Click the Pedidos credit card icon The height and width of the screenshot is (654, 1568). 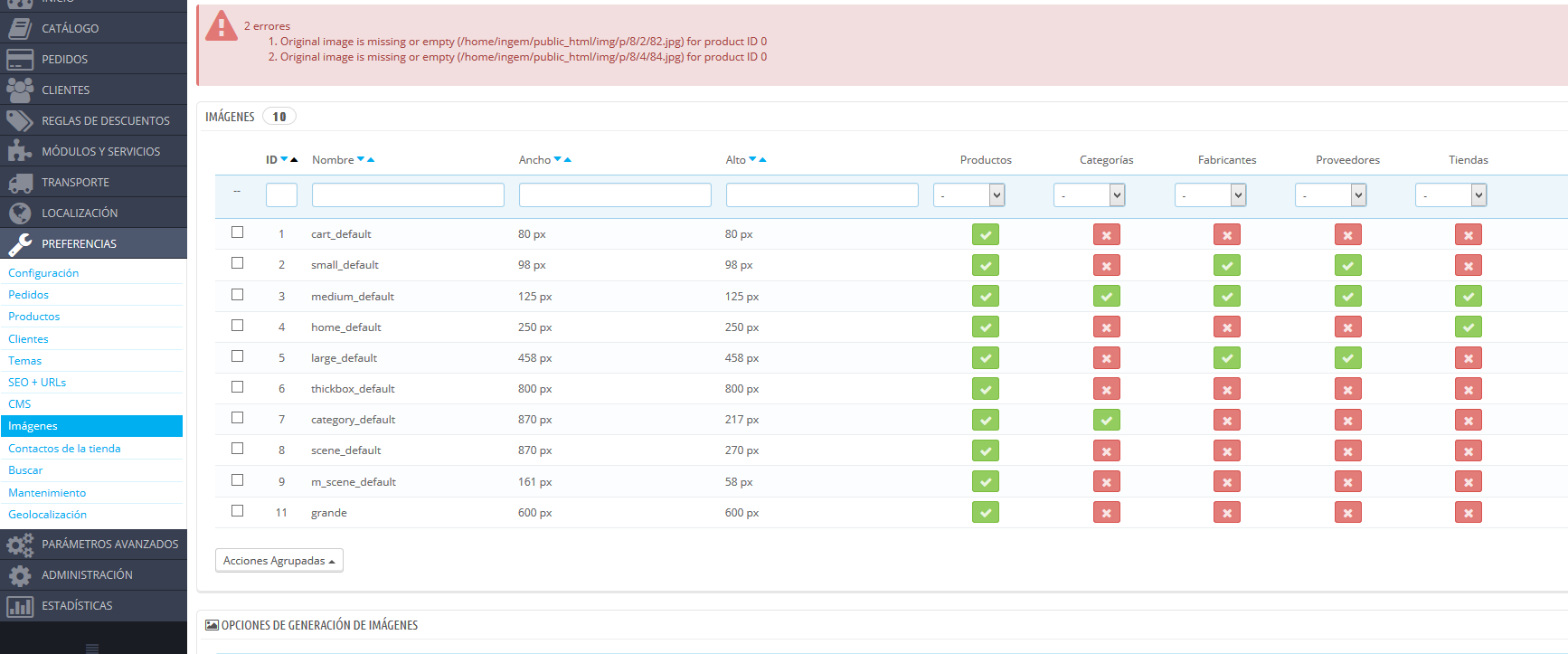pos(20,59)
